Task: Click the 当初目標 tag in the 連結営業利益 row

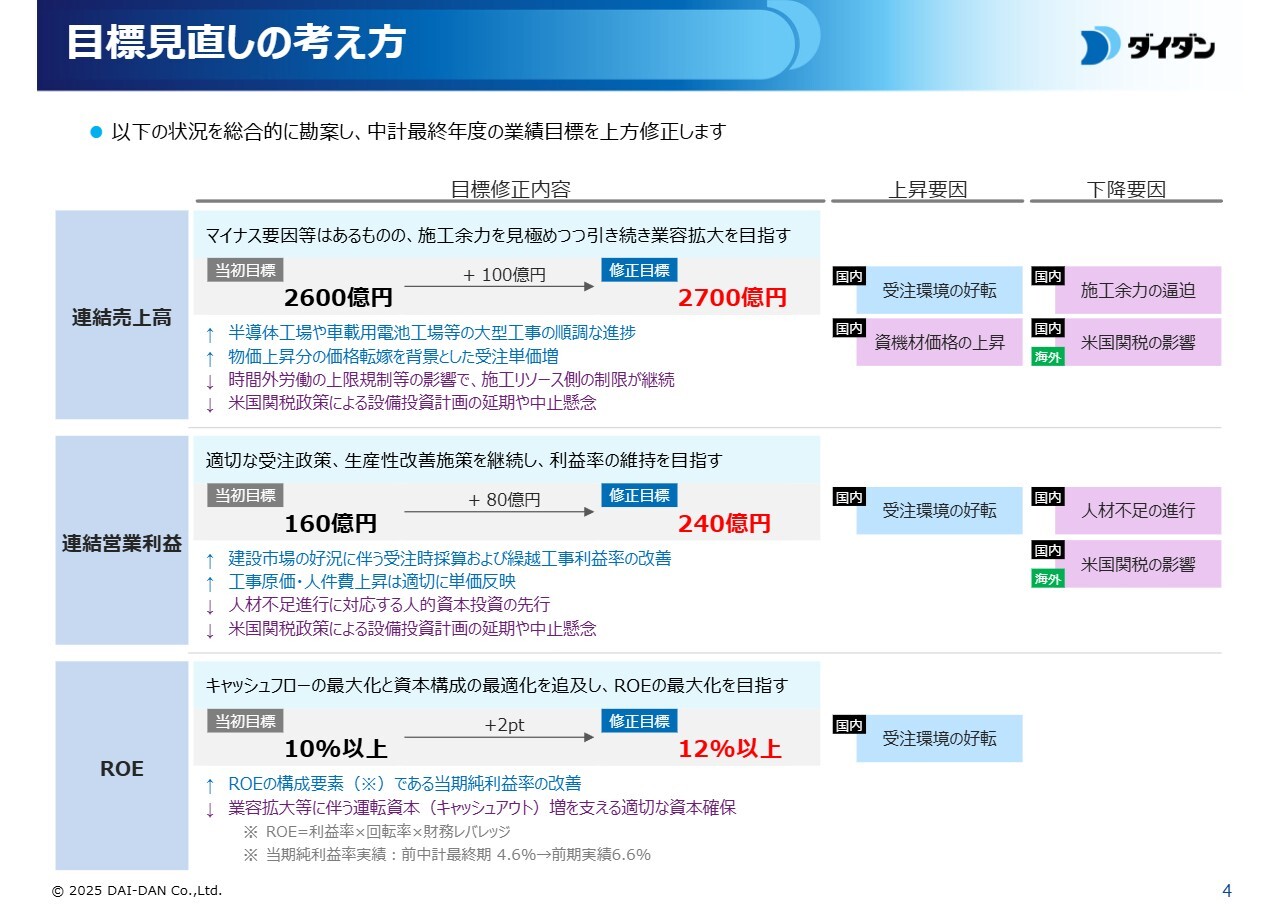Action: click(x=245, y=495)
